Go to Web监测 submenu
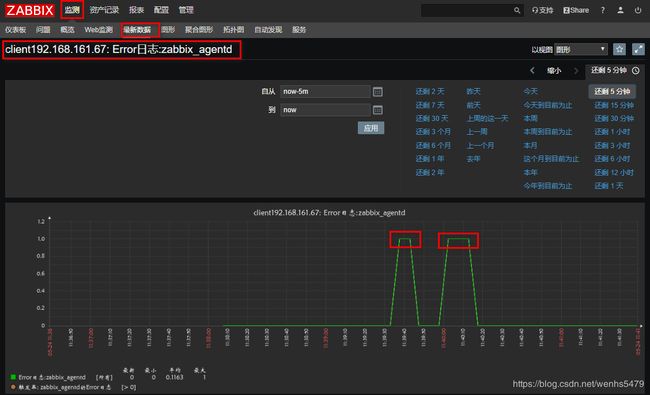The width and height of the screenshot is (650, 395). pos(99,29)
